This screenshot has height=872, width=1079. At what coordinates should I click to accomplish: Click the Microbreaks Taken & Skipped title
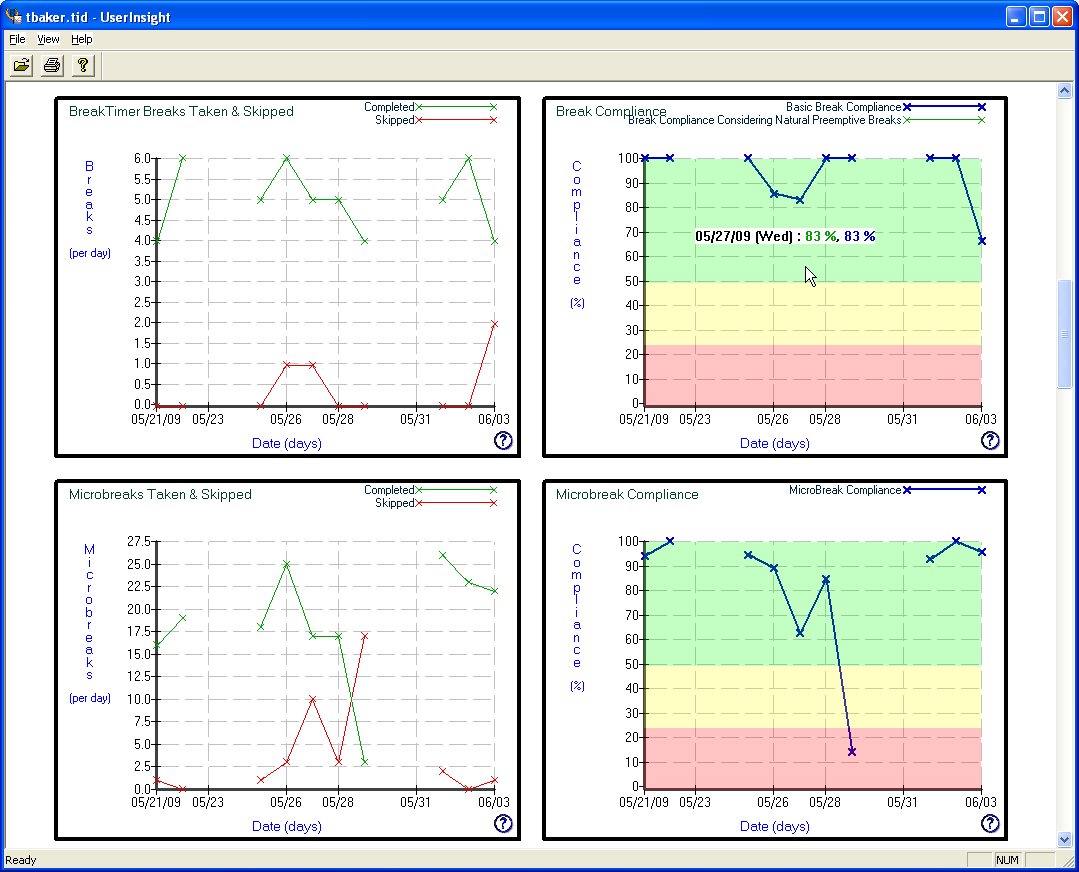(160, 494)
